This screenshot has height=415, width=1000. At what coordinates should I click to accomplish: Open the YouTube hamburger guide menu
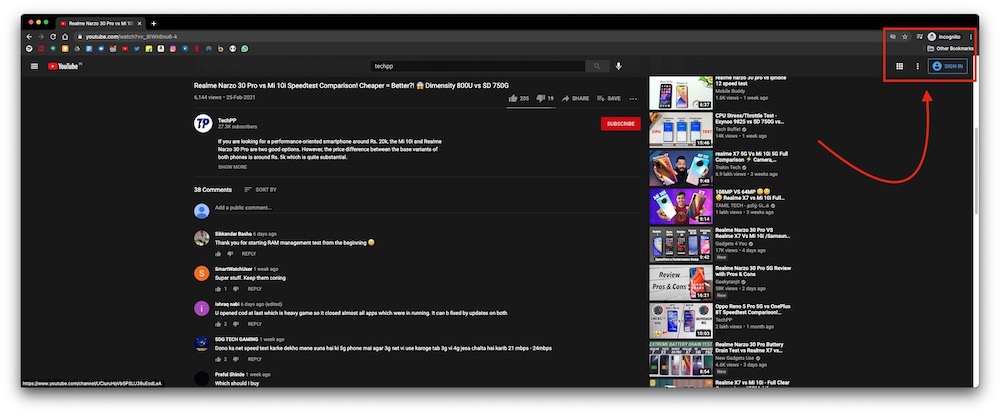tap(34, 66)
